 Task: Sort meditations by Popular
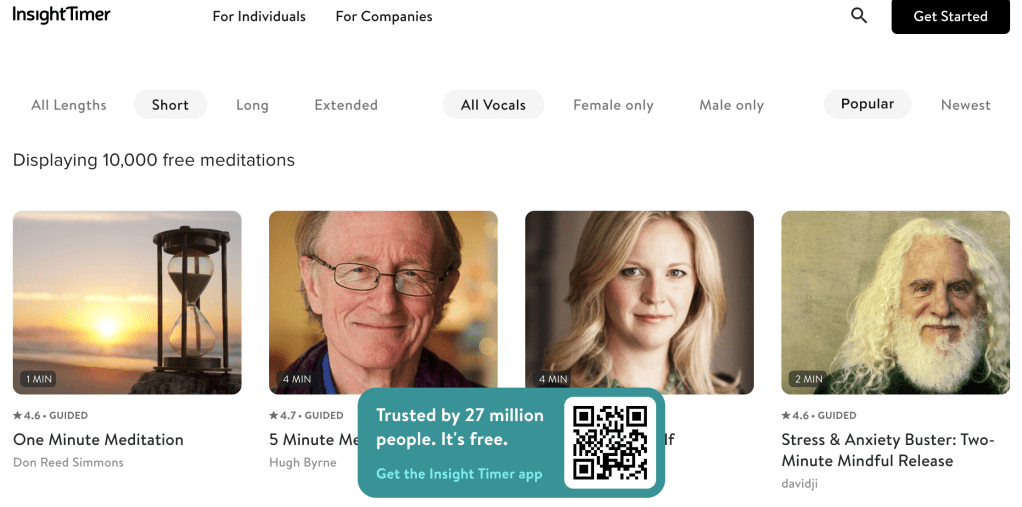tap(868, 104)
